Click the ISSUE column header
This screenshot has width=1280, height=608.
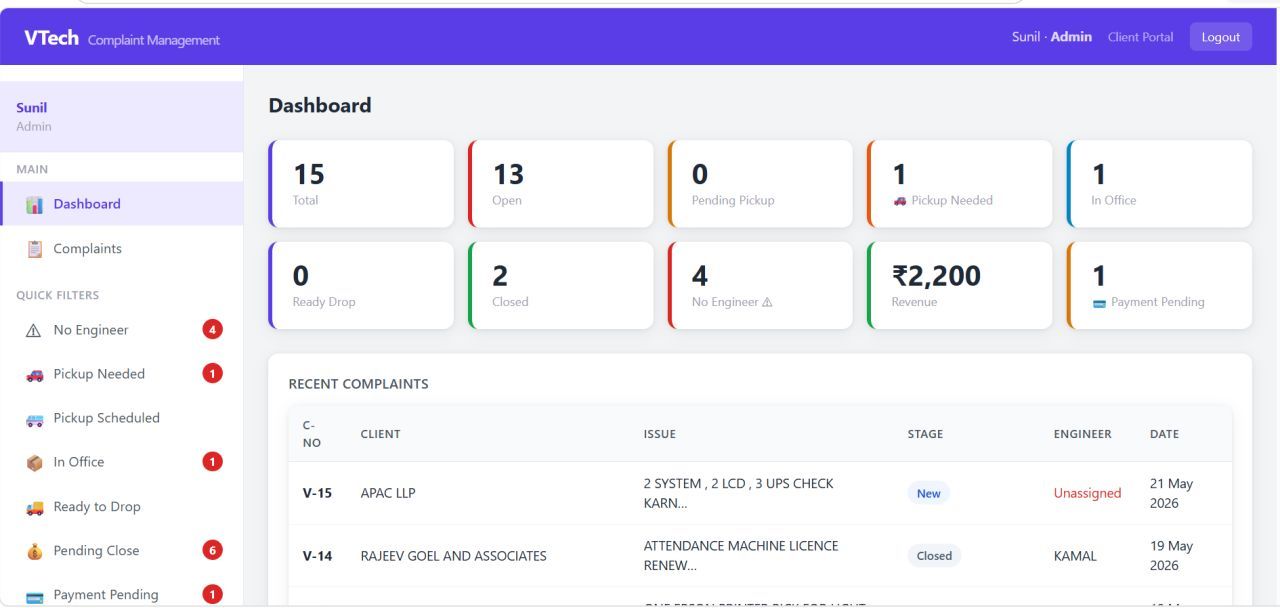659,434
